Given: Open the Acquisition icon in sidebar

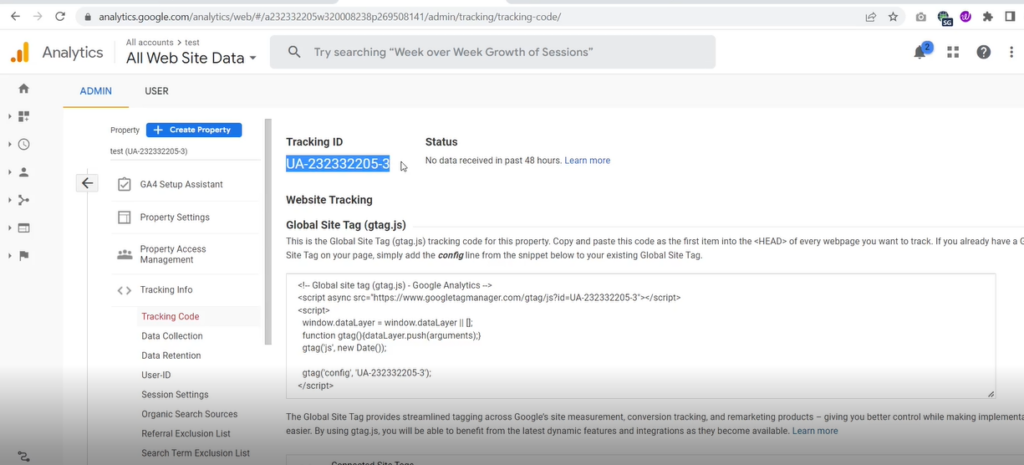Looking at the screenshot, I should (x=24, y=200).
